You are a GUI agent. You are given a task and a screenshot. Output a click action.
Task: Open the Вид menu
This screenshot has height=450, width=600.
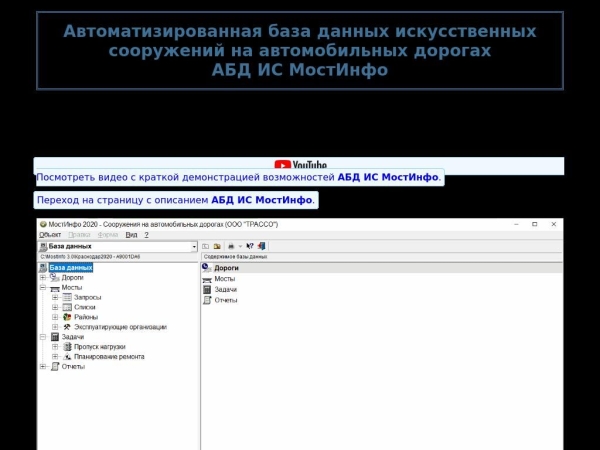tap(131, 235)
